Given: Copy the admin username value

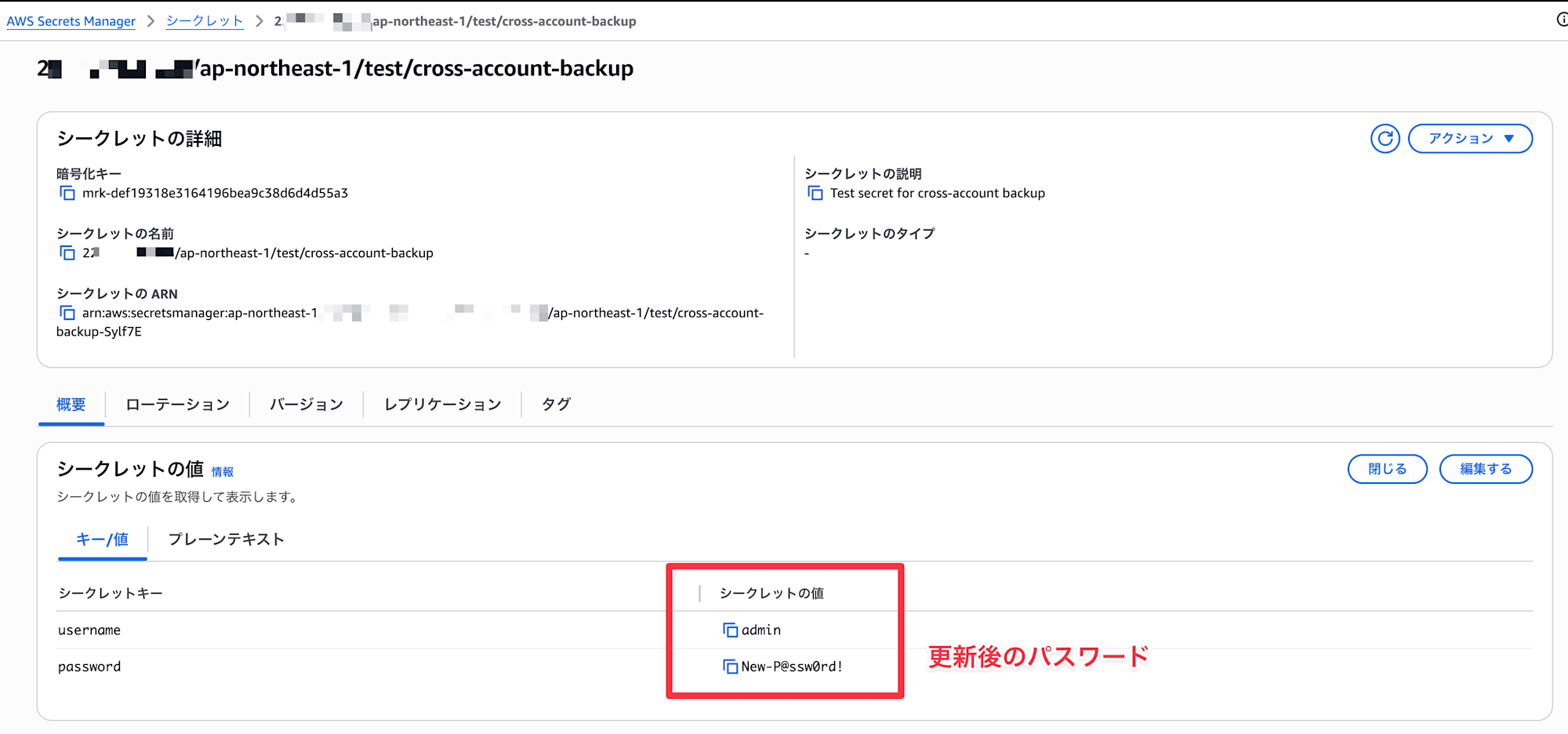Looking at the screenshot, I should click(730, 630).
